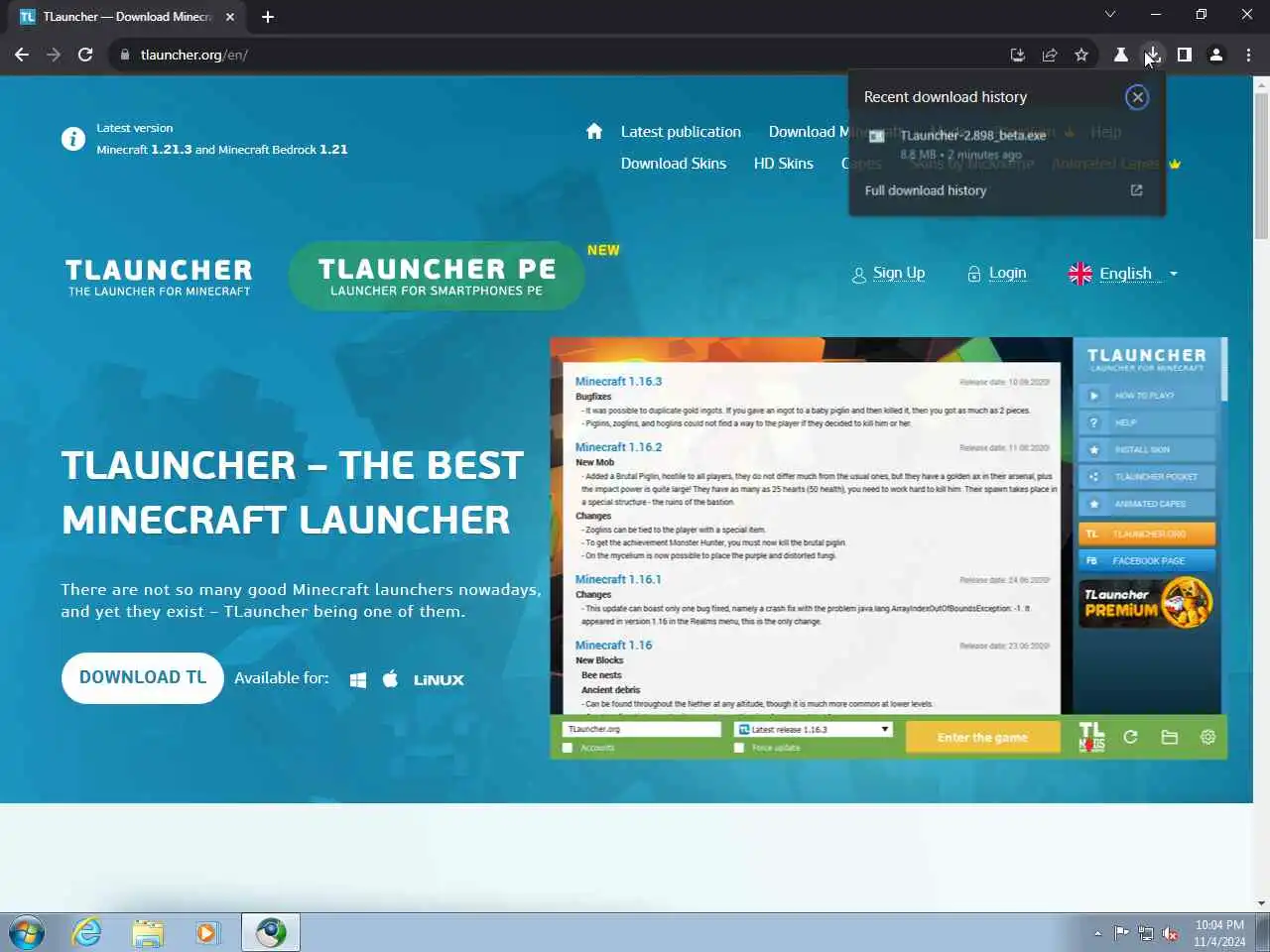Click the browser forward arrow
Image resolution: width=1270 pixels, height=952 pixels.
tap(54, 55)
